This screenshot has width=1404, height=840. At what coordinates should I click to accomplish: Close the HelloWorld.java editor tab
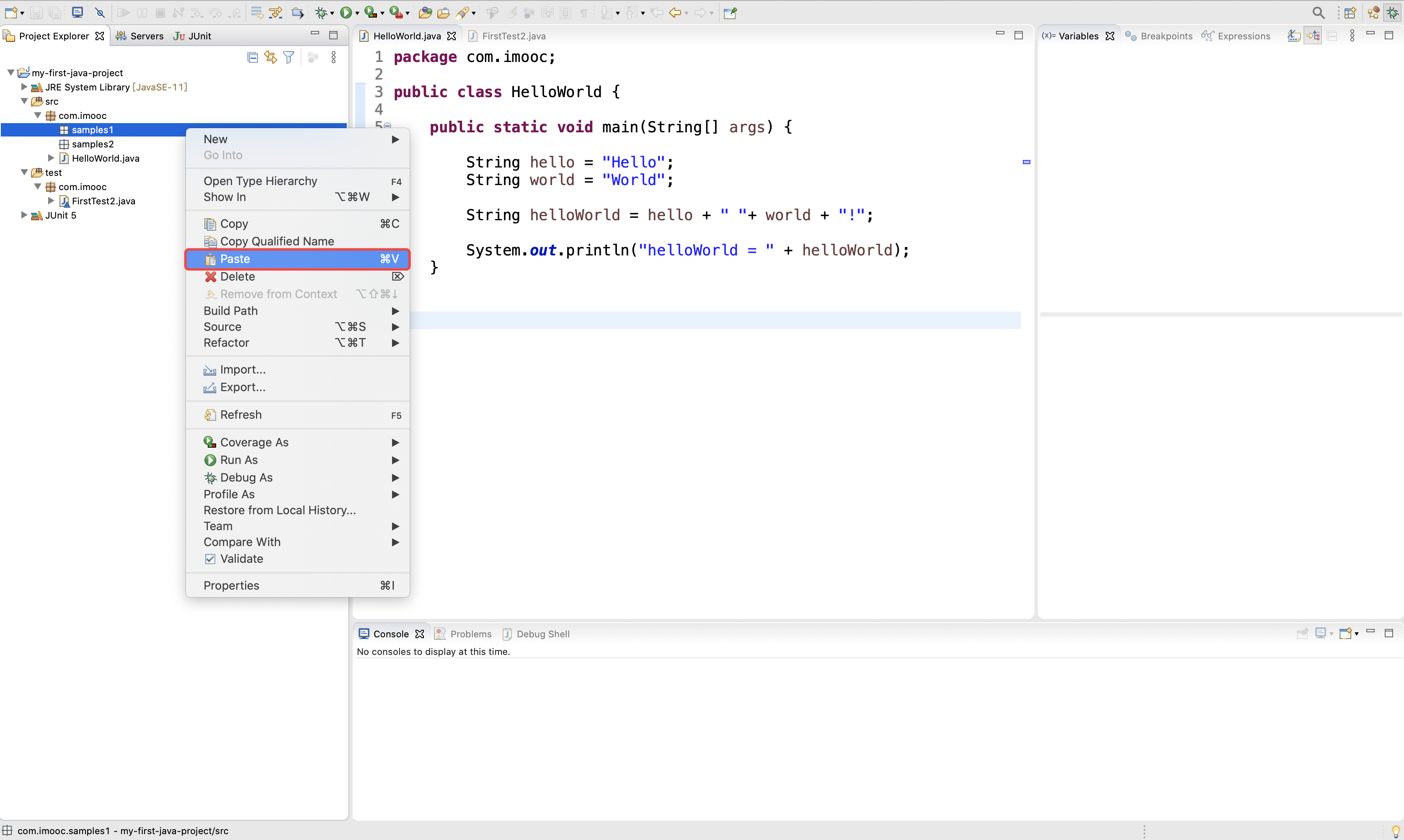pyautogui.click(x=451, y=36)
